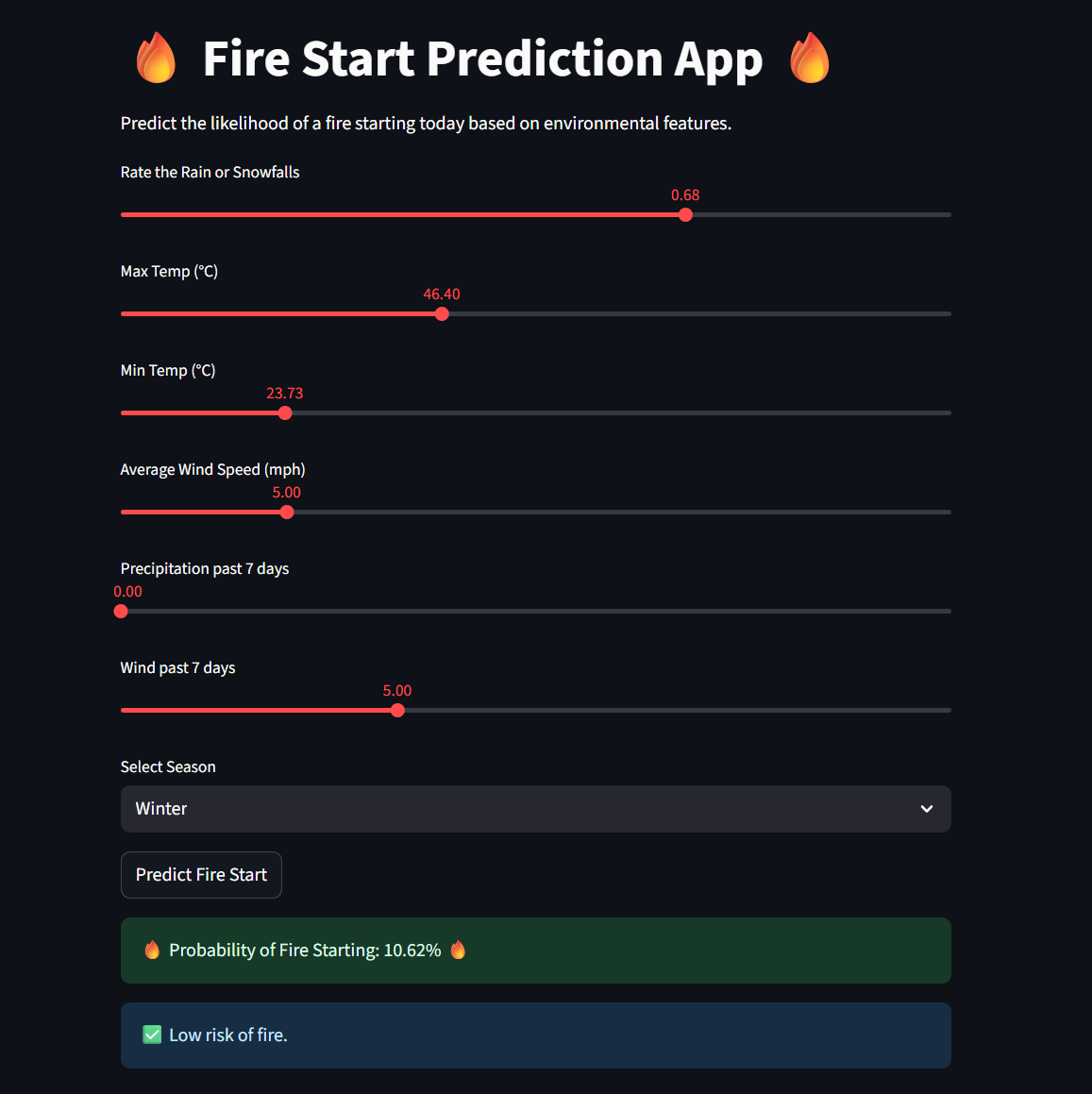Click the Low risk of fire message
The image size is (1092, 1094).
click(228, 1035)
